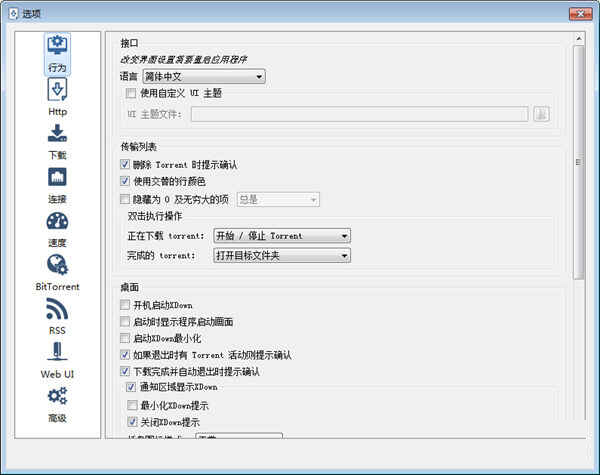Click the 双击执行操作 group label
This screenshot has width=600, height=475.
pos(155,216)
